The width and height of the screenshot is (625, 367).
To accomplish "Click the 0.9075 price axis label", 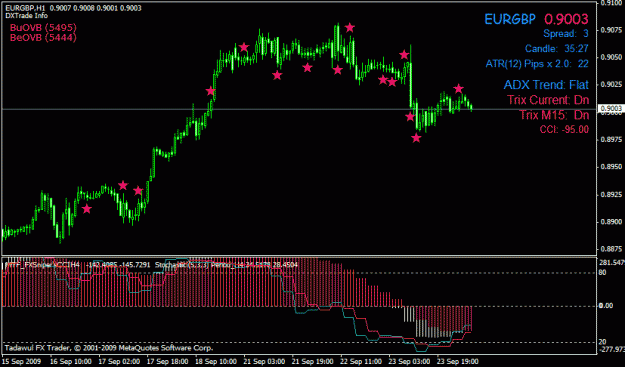I will pos(612,30).
